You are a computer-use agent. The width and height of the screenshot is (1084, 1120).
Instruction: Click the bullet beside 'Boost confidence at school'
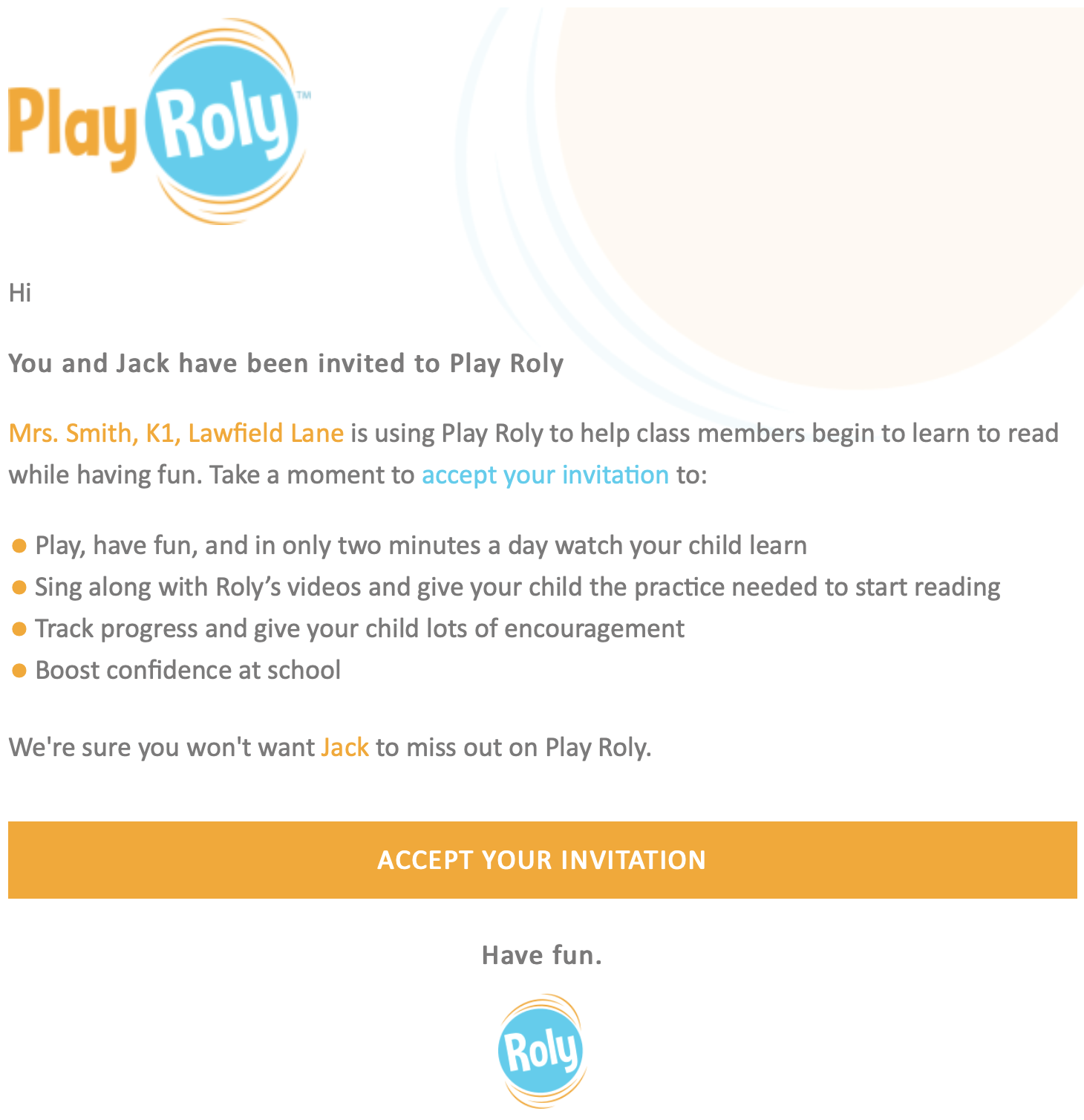pyautogui.click(x=20, y=669)
